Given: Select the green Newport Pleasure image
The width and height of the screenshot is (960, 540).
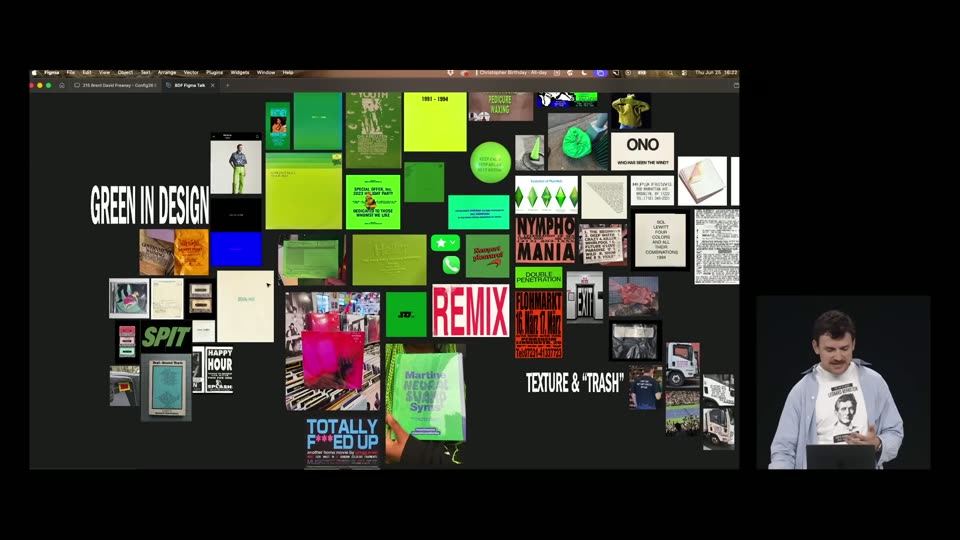Looking at the screenshot, I should click(x=487, y=256).
